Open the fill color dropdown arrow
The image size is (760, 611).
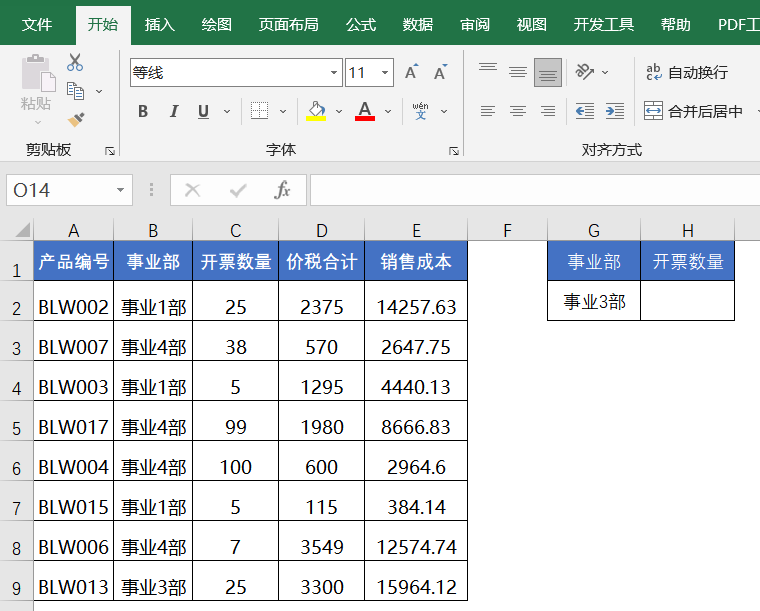pyautogui.click(x=339, y=111)
